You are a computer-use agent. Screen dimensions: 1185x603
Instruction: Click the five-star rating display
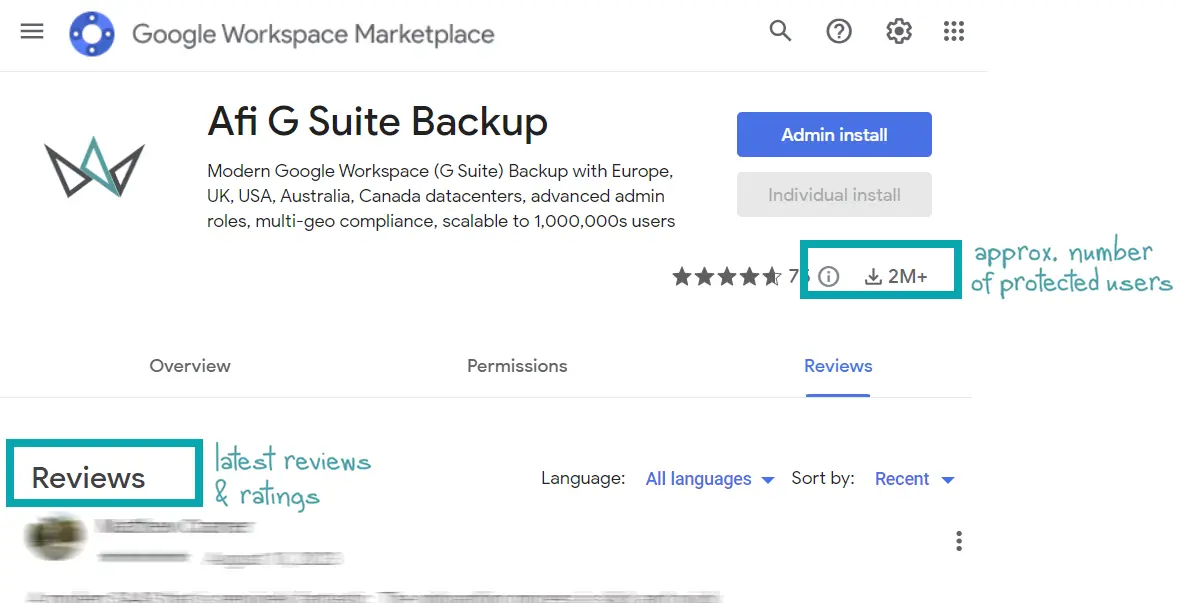tap(726, 277)
